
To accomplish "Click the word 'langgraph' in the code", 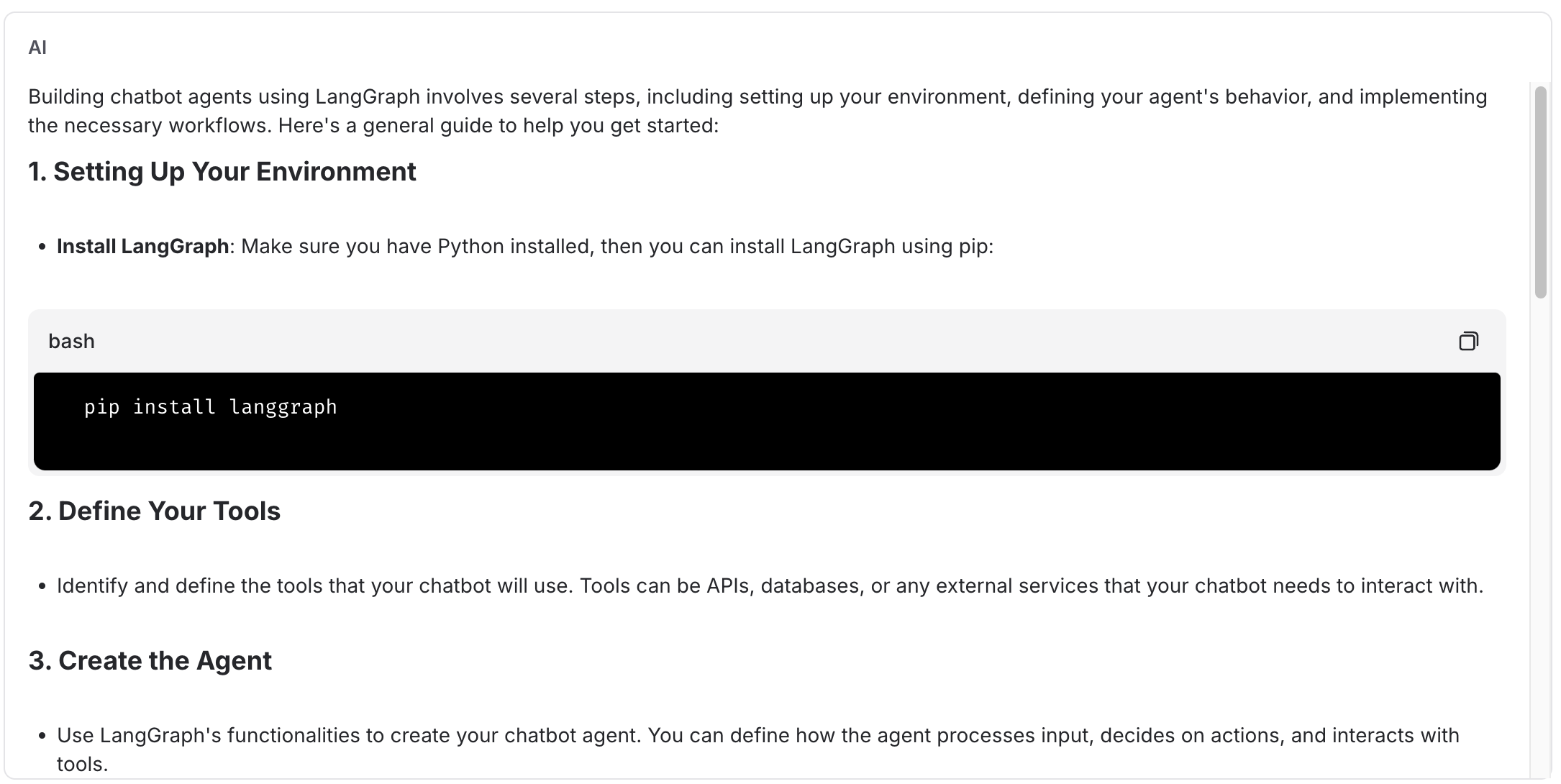I will (283, 407).
